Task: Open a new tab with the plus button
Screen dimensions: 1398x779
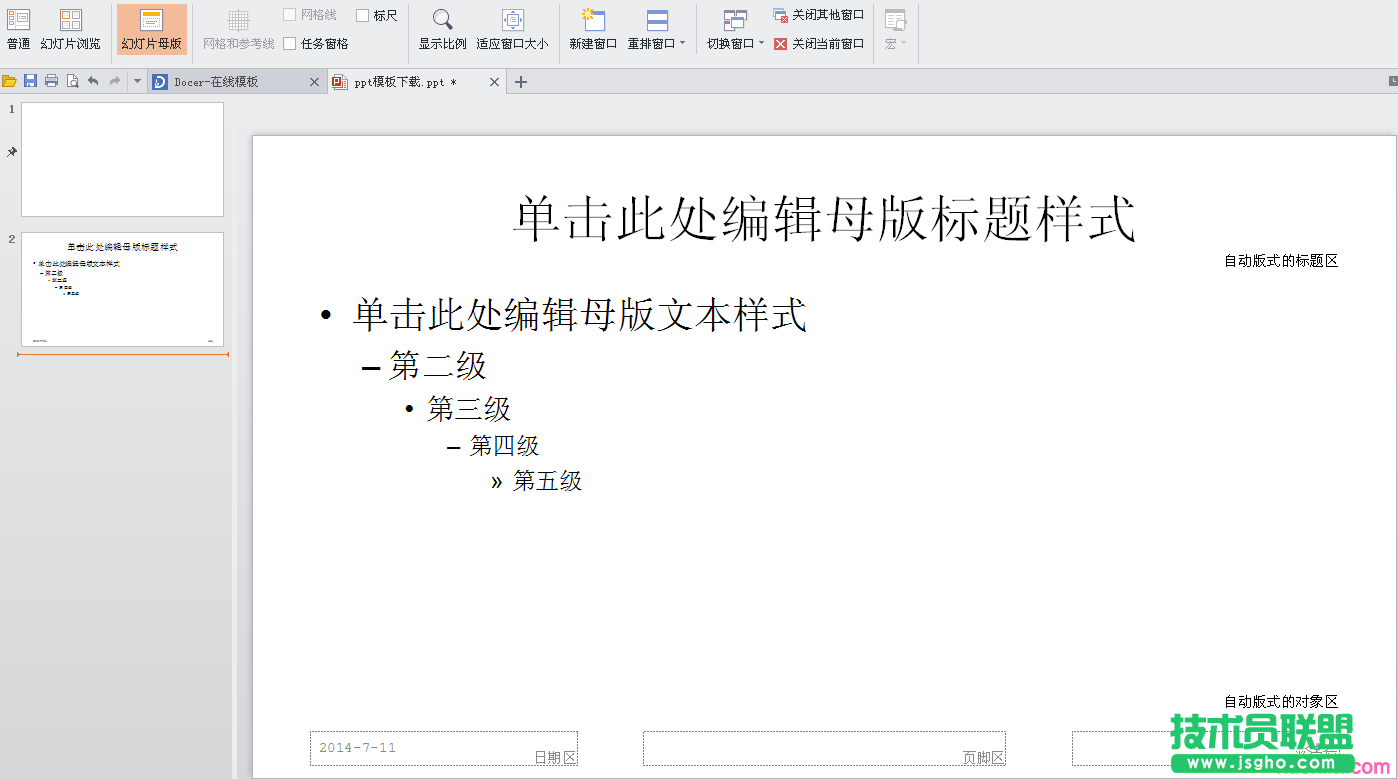Action: [x=519, y=81]
